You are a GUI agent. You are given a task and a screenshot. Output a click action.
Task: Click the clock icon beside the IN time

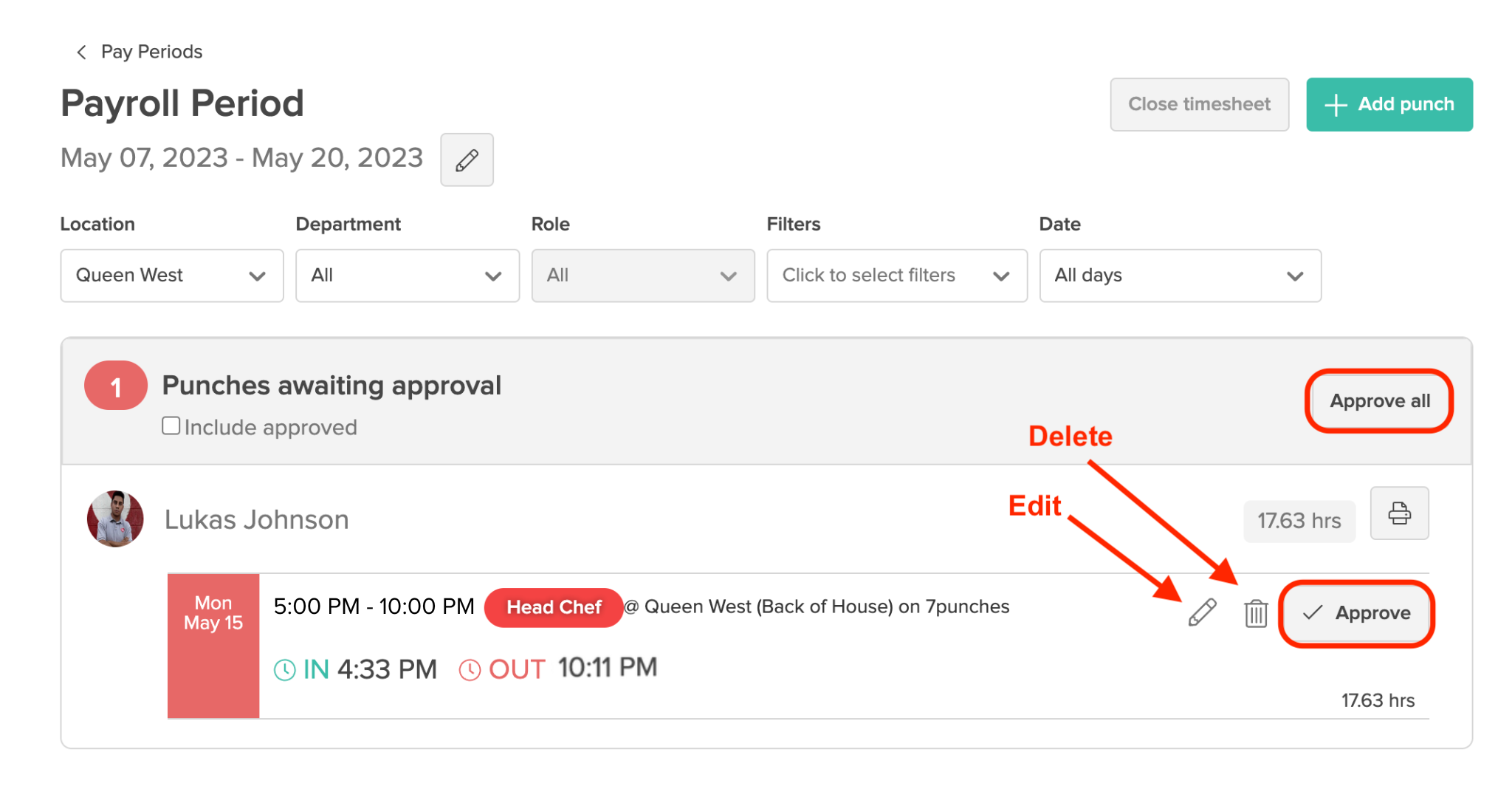click(287, 669)
